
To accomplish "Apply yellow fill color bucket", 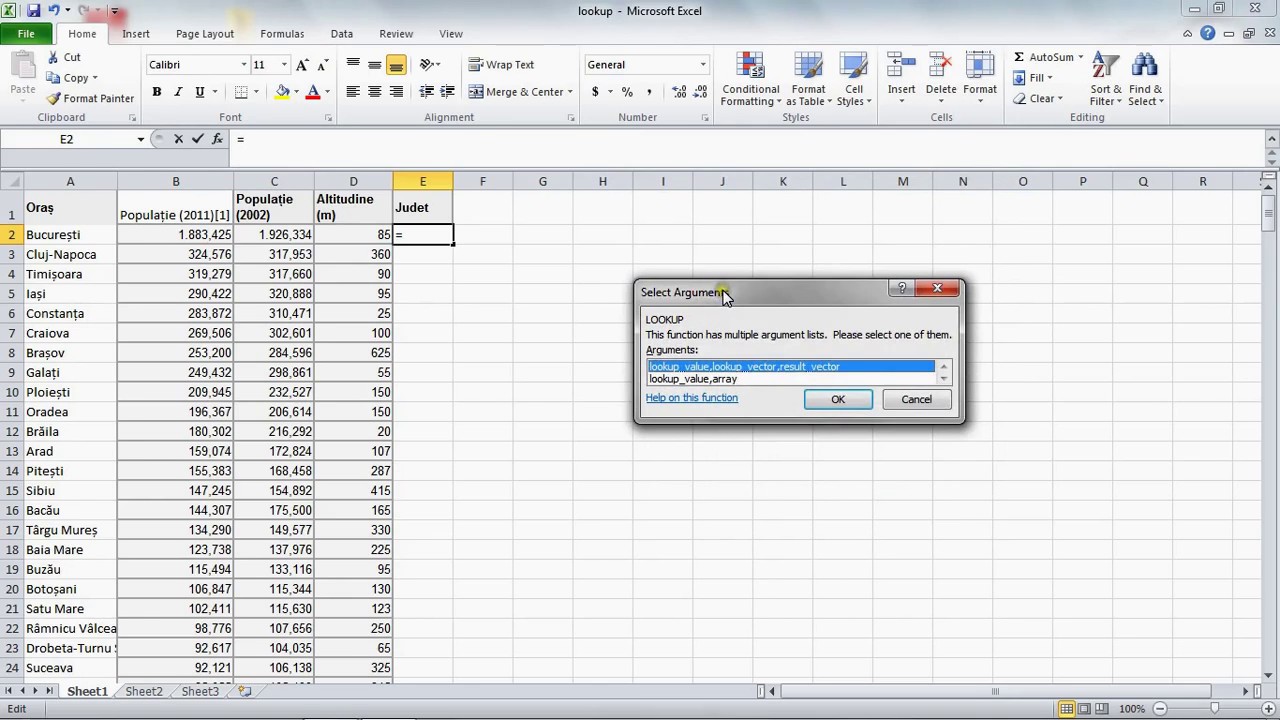I will point(282,92).
